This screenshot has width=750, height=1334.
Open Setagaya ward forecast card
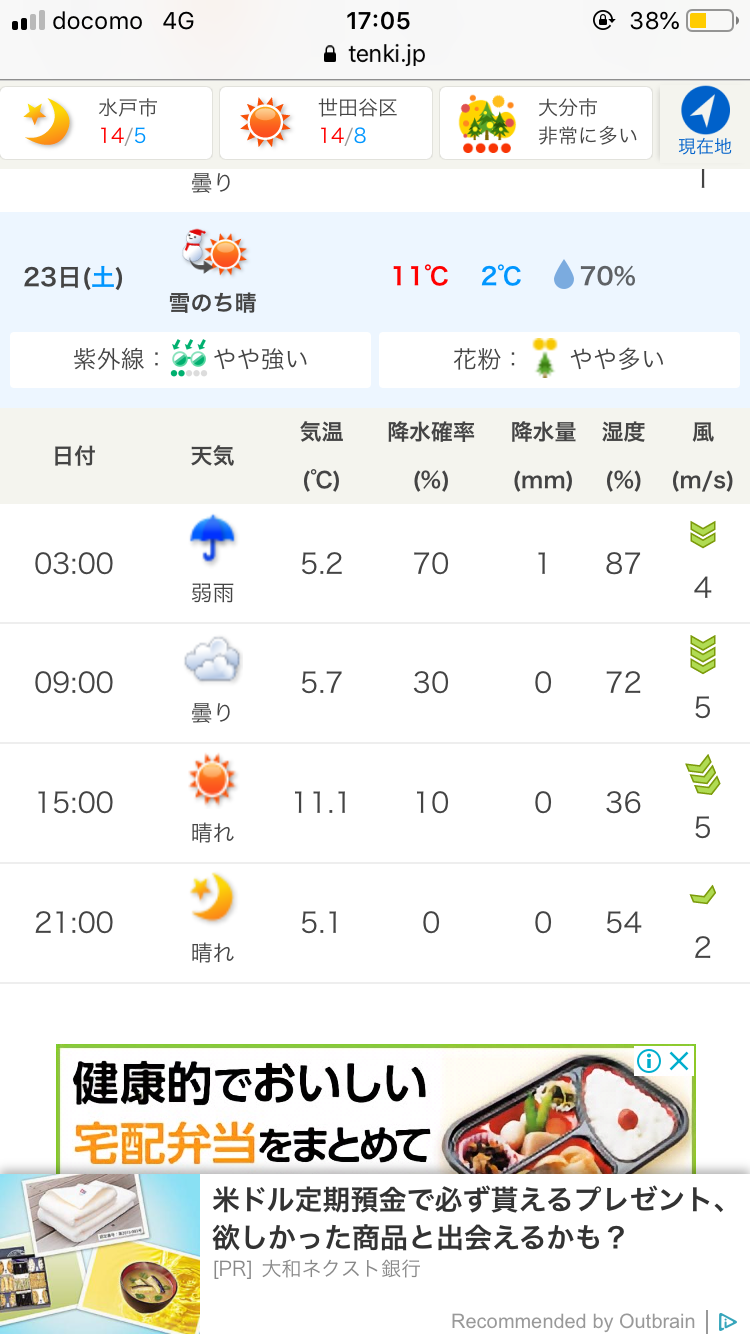coord(326,123)
